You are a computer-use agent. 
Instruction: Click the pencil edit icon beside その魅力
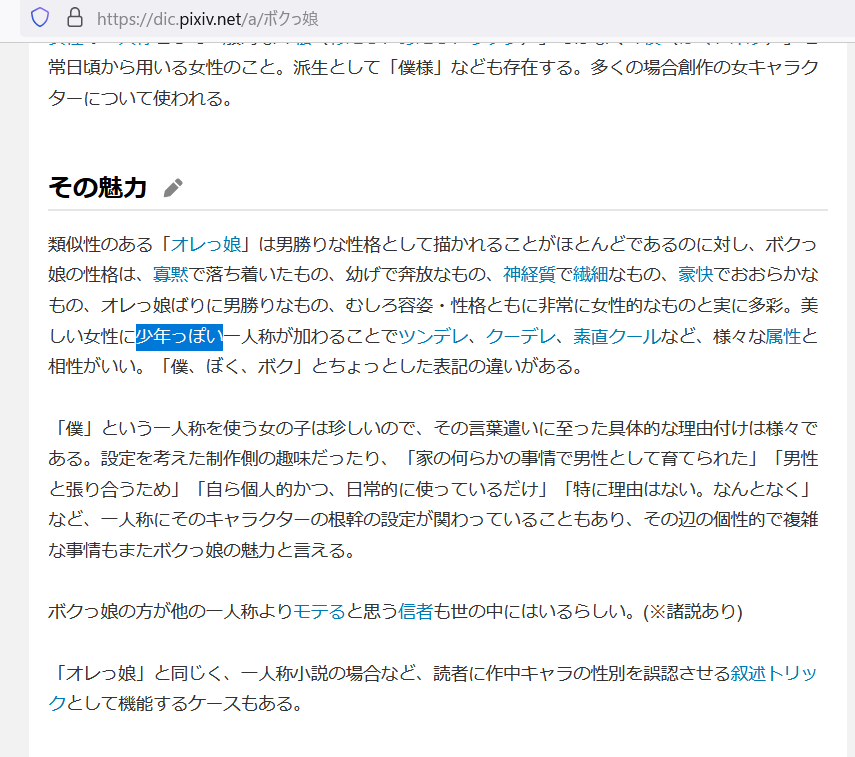pyautogui.click(x=173, y=187)
